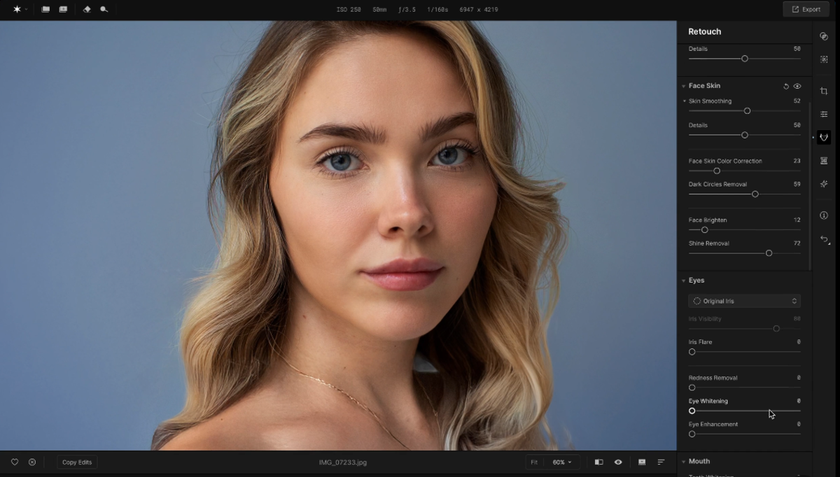Screen dimensions: 840x477
Task: Open the info icon in sidebar
Action: [824, 215]
